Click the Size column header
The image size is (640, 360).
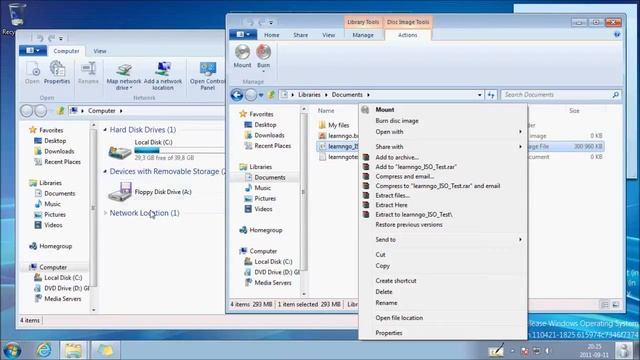(574, 111)
